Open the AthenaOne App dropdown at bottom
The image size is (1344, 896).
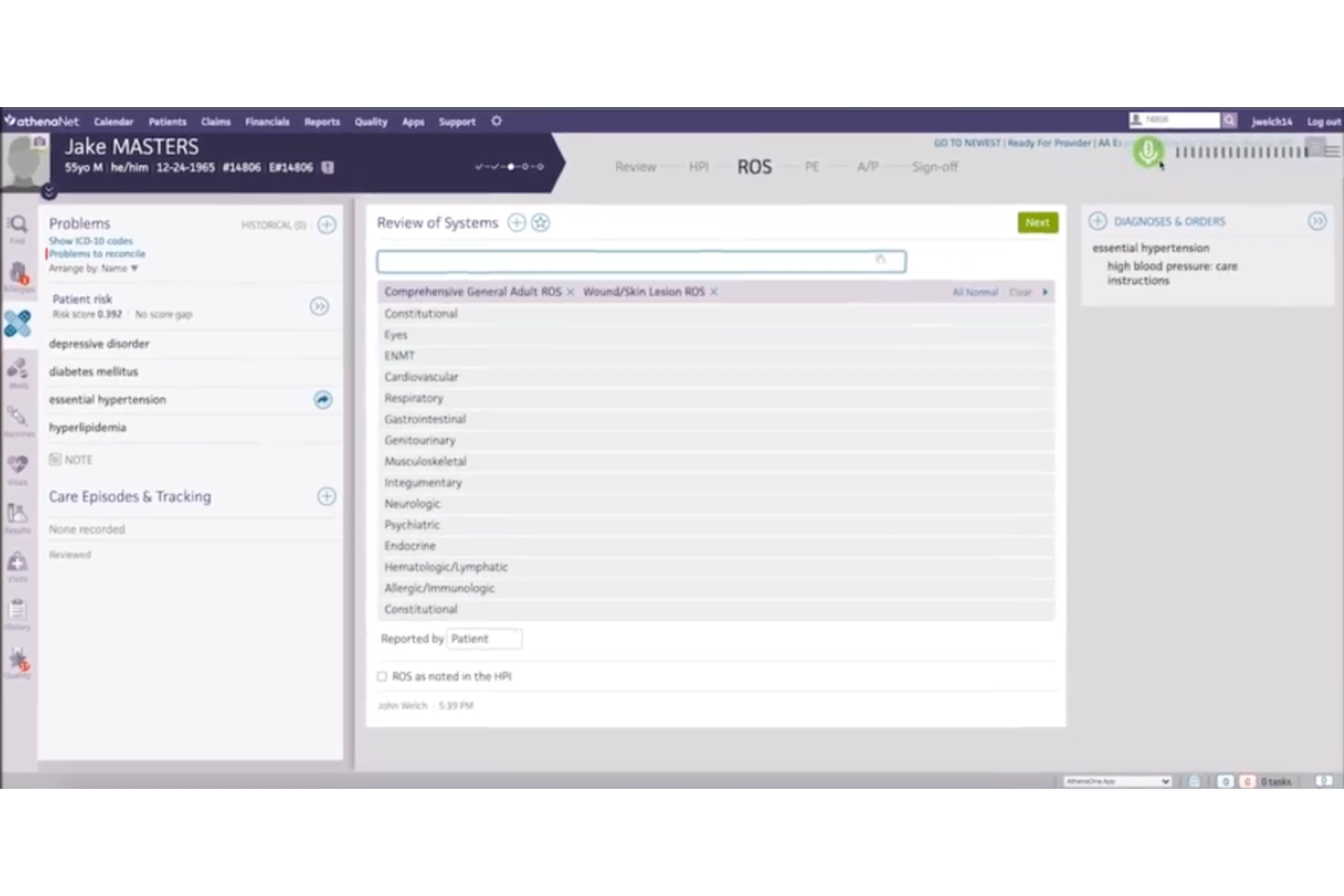click(1119, 781)
